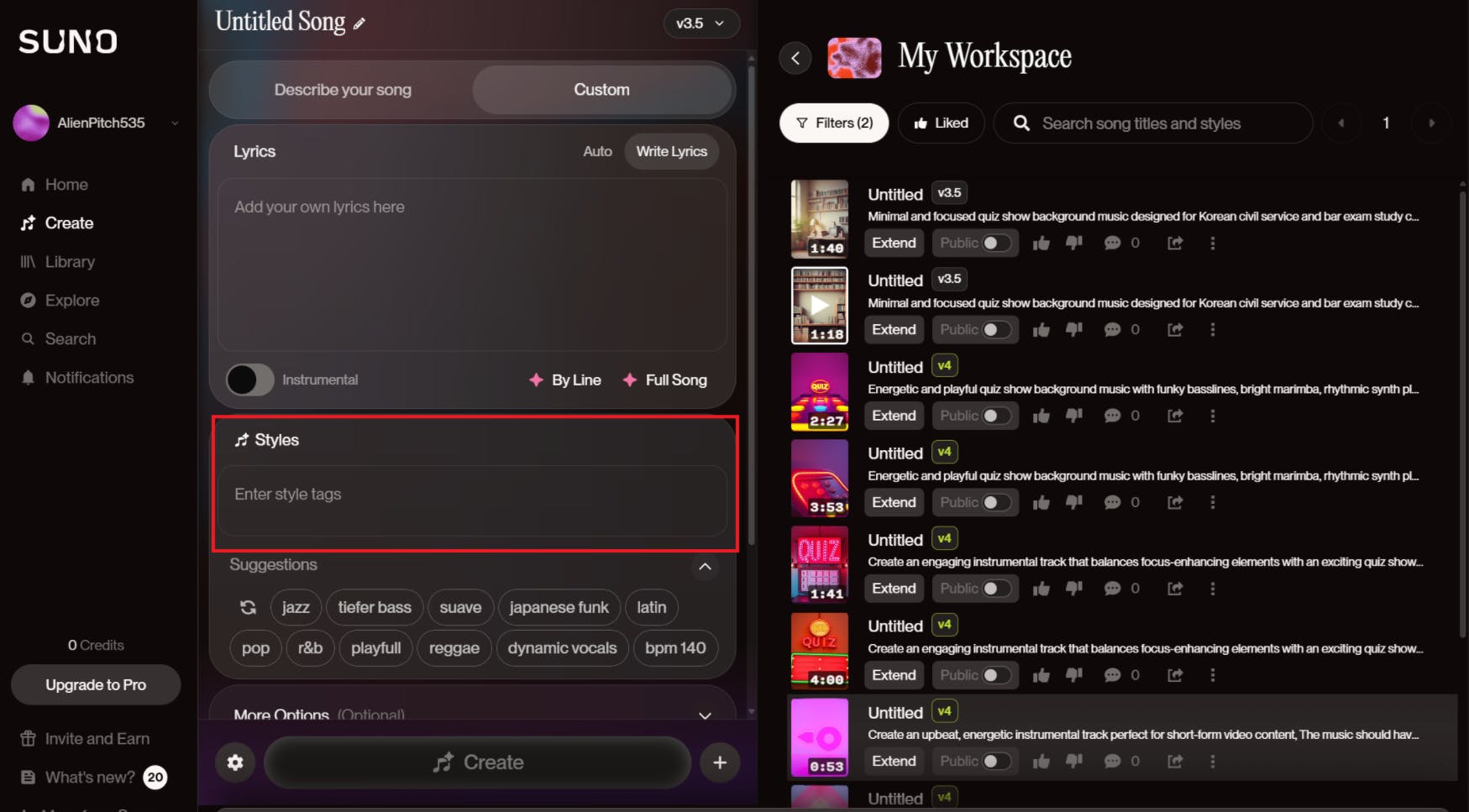
Task: Add the japanese funk style tag
Action: click(559, 607)
